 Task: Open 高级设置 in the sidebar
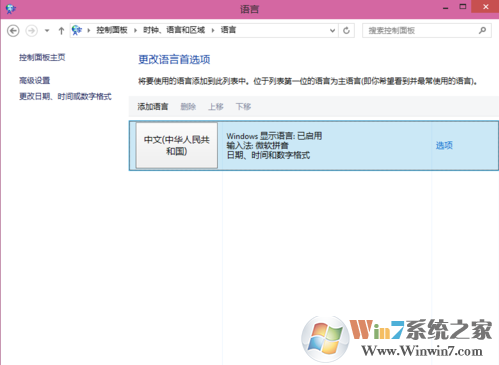[x=34, y=80]
